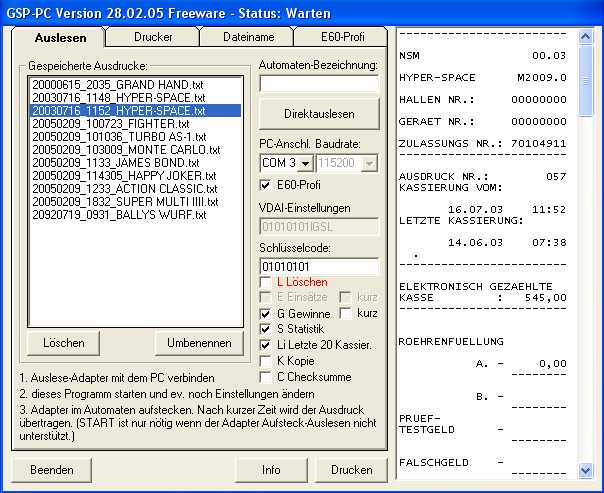Click the Beenden button
Viewport: 604px width, 493px height.
click(x=52, y=470)
